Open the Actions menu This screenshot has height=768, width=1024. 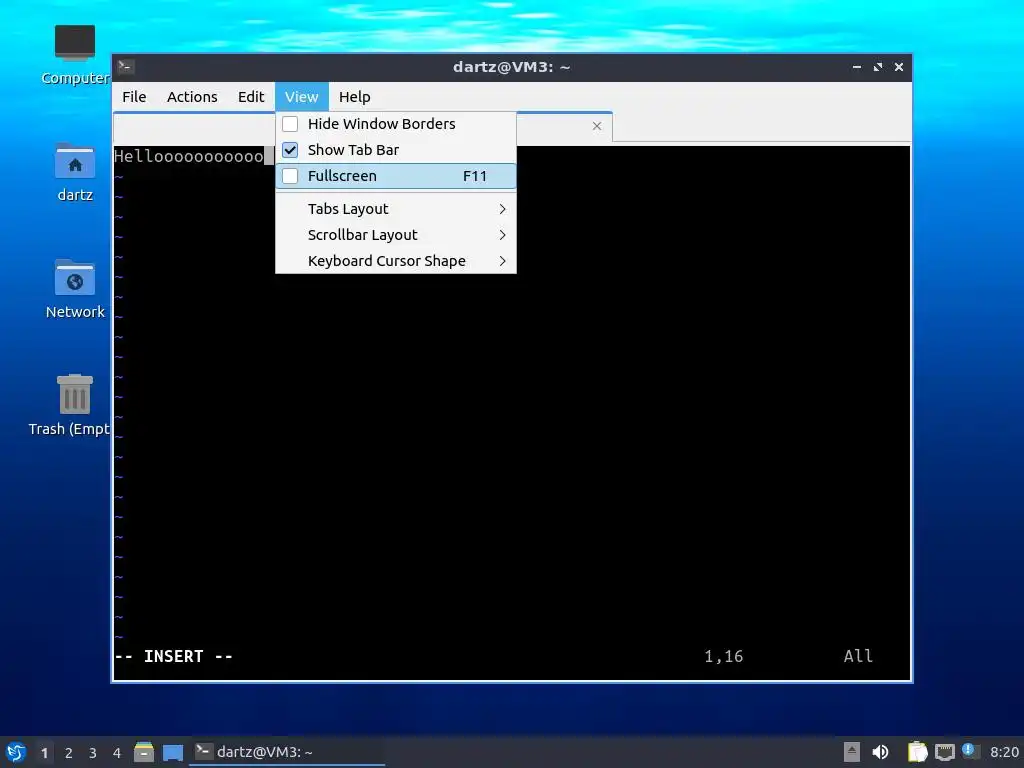pyautogui.click(x=192, y=97)
